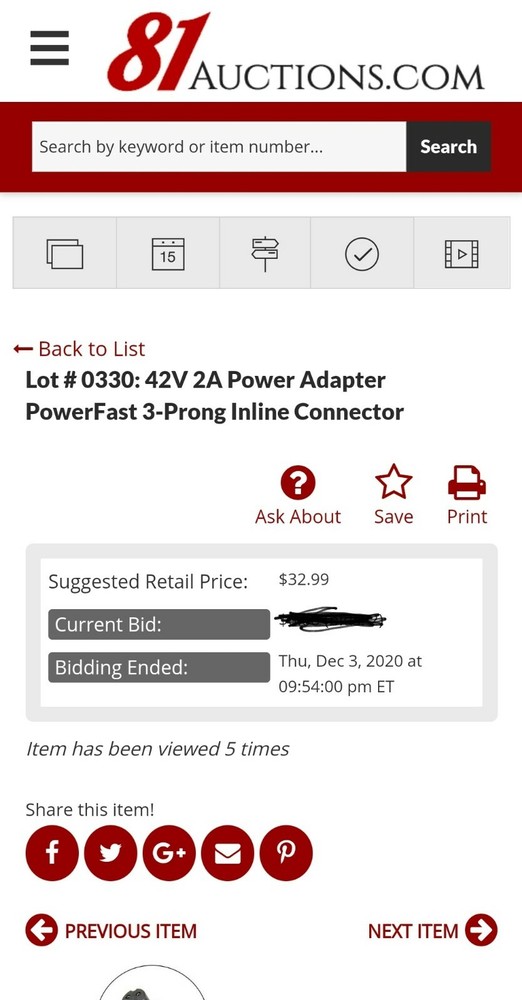522x1000 pixels.
Task: Click the Search button
Action: point(449,147)
